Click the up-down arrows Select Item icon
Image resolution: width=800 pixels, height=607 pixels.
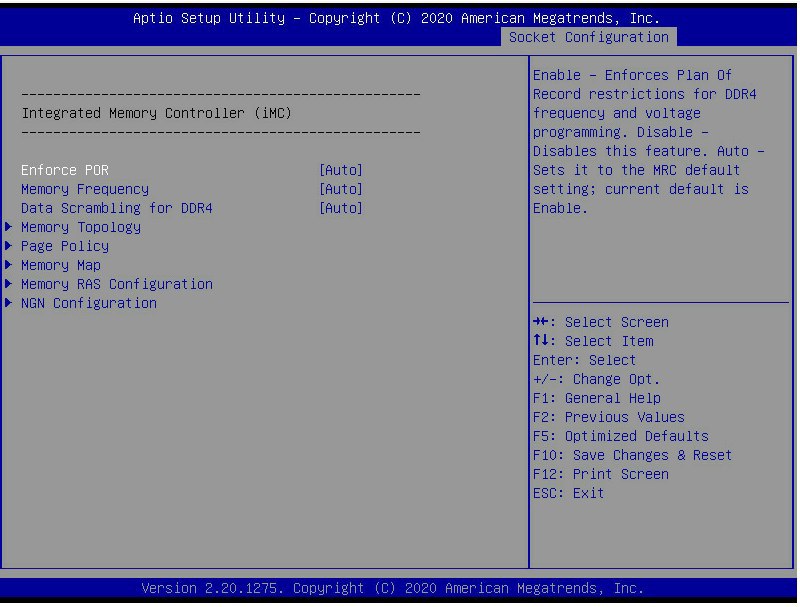[540, 340]
